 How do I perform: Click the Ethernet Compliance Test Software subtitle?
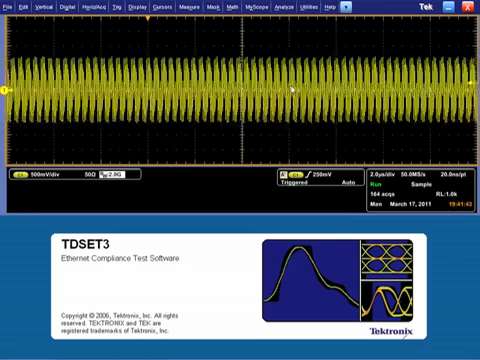coord(120,258)
